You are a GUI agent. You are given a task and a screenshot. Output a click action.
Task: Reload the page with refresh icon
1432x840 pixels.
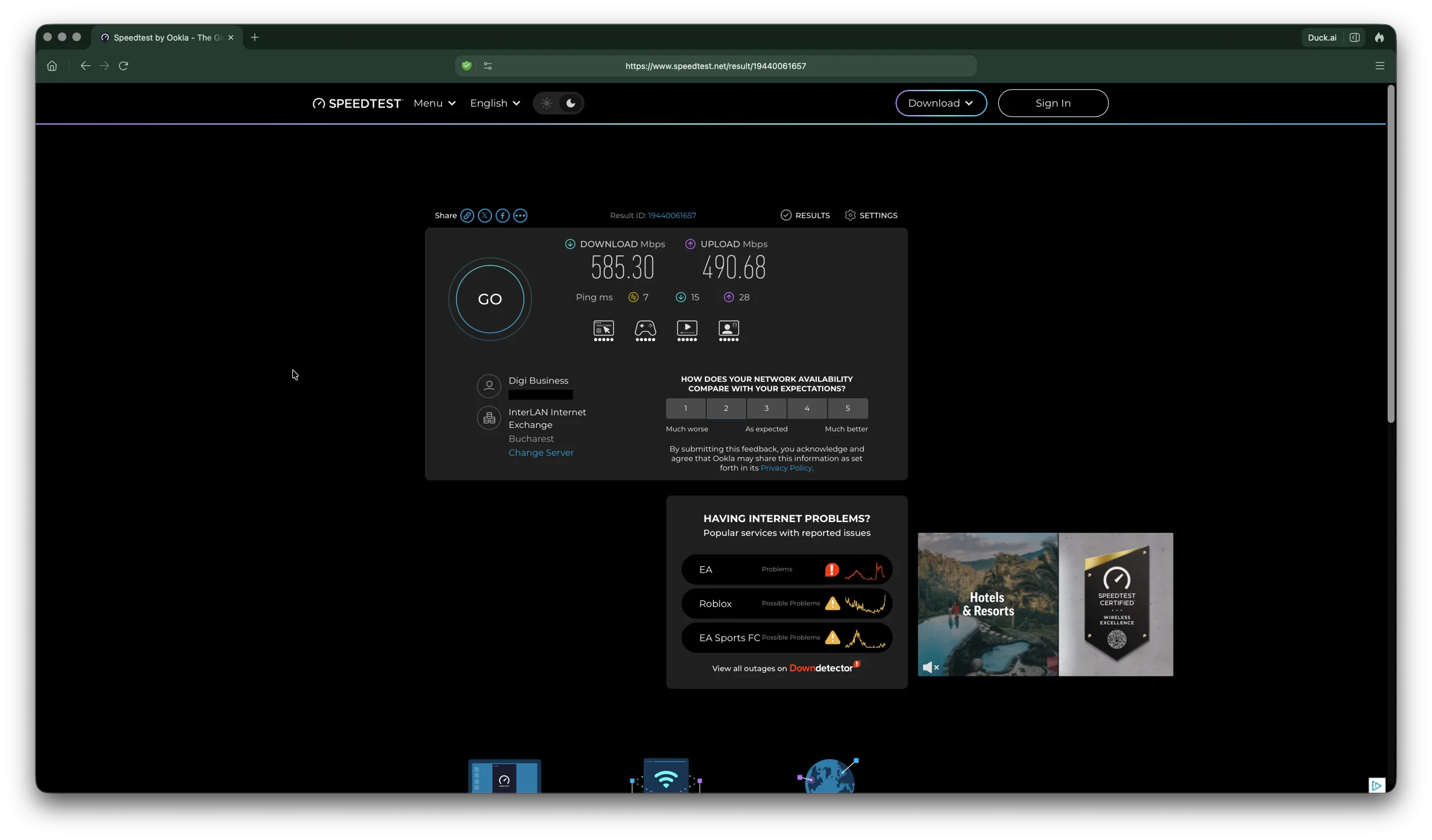pos(124,66)
